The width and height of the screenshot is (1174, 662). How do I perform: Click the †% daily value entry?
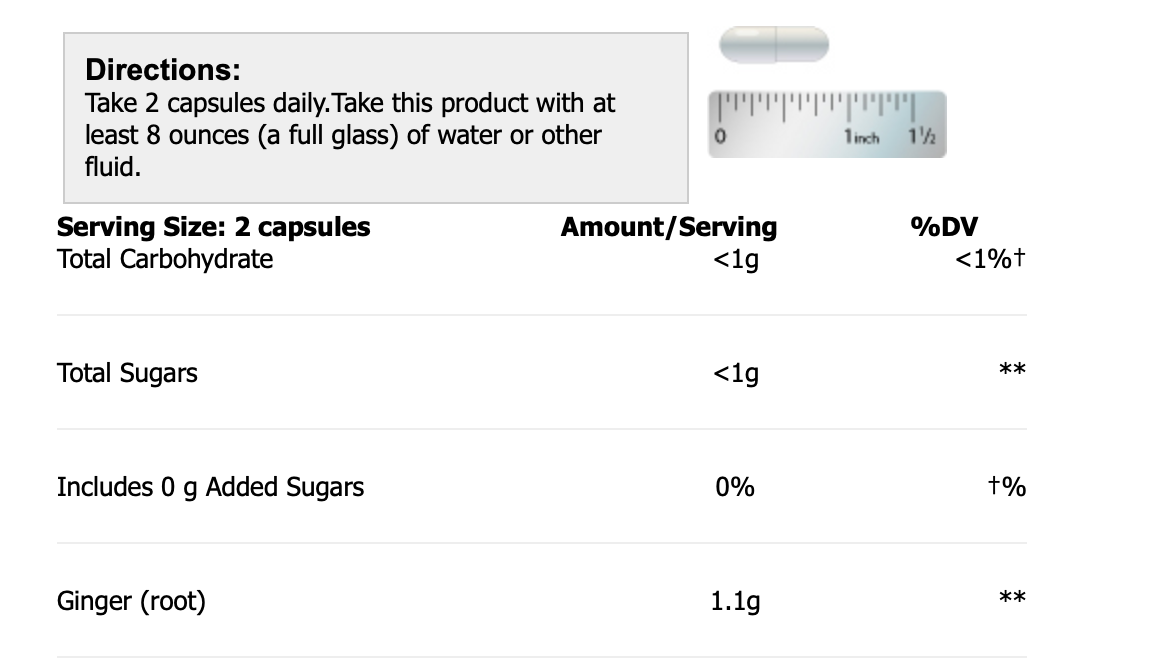[x=1006, y=487]
